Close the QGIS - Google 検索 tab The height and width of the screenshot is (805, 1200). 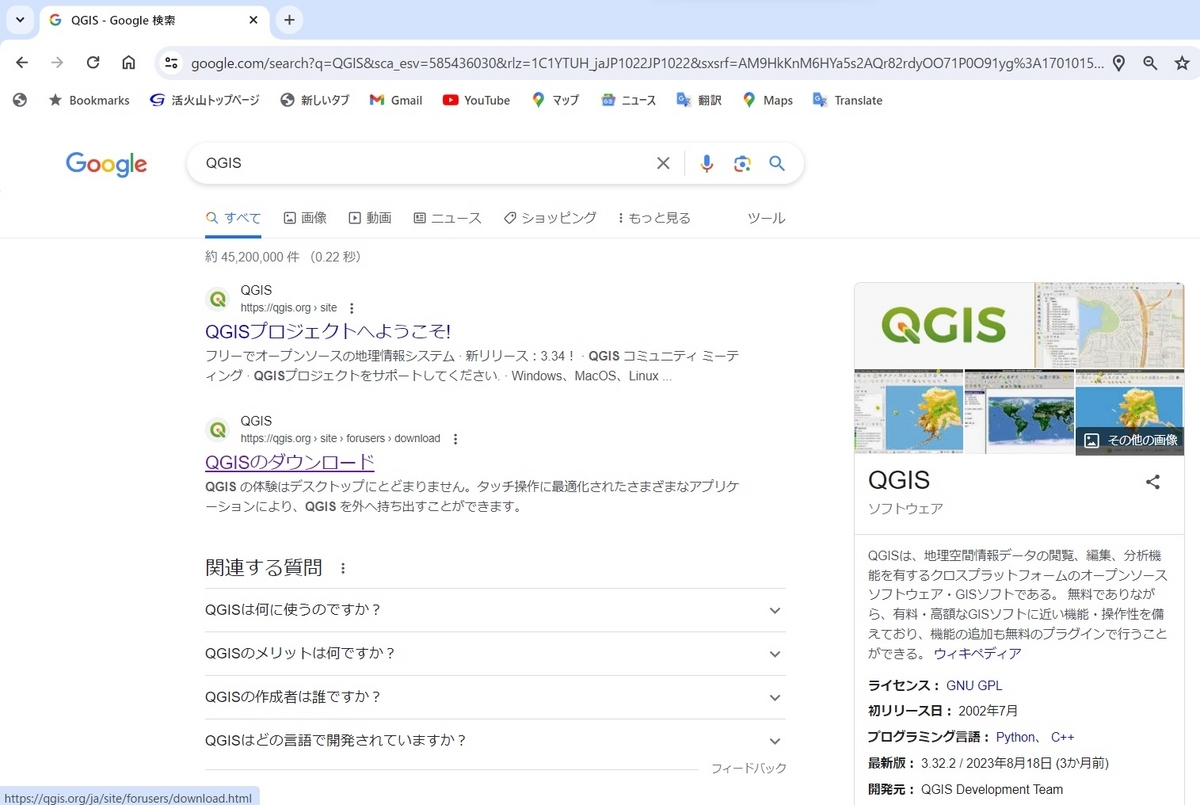(x=254, y=20)
